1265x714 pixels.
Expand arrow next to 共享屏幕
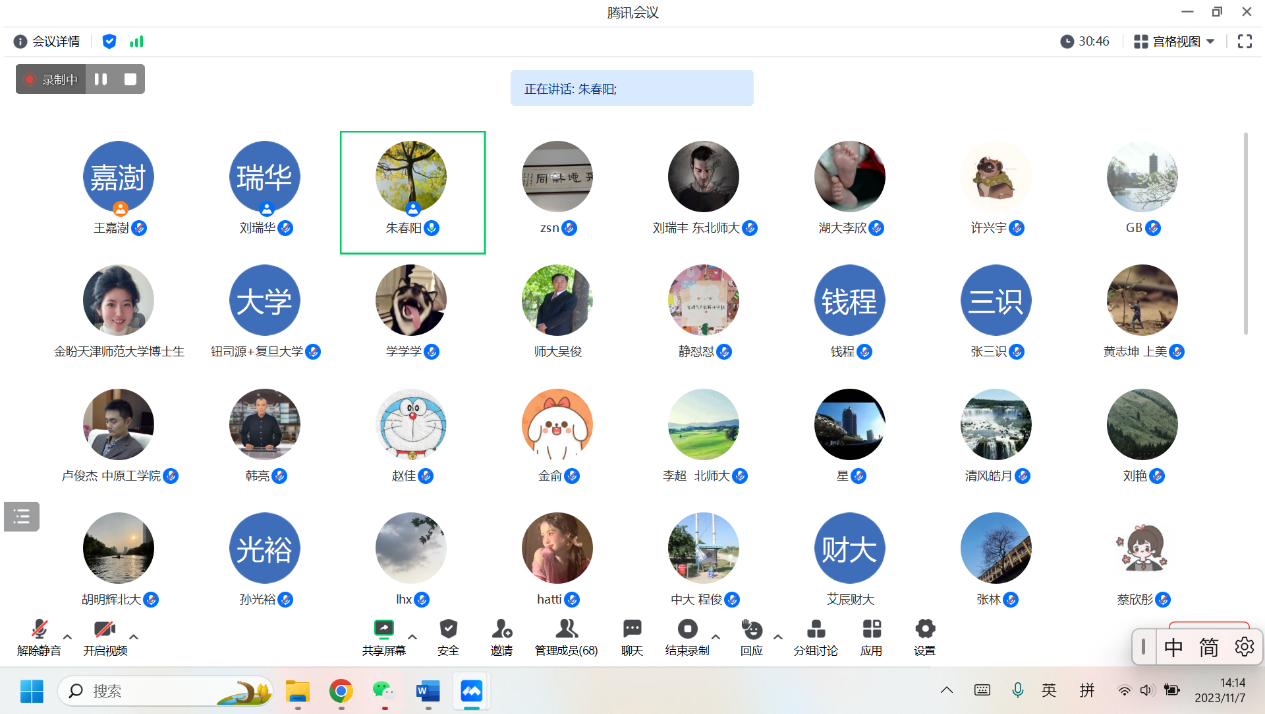tap(412, 636)
